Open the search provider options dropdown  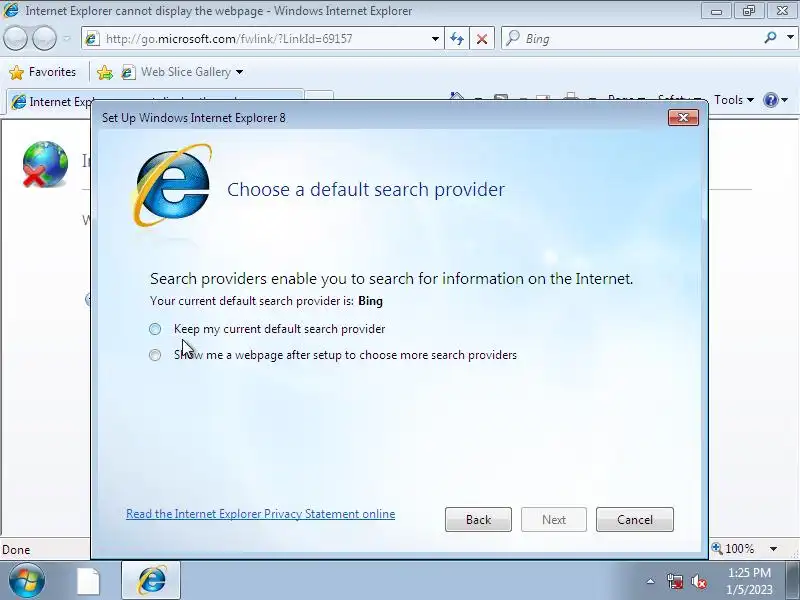tap(790, 37)
